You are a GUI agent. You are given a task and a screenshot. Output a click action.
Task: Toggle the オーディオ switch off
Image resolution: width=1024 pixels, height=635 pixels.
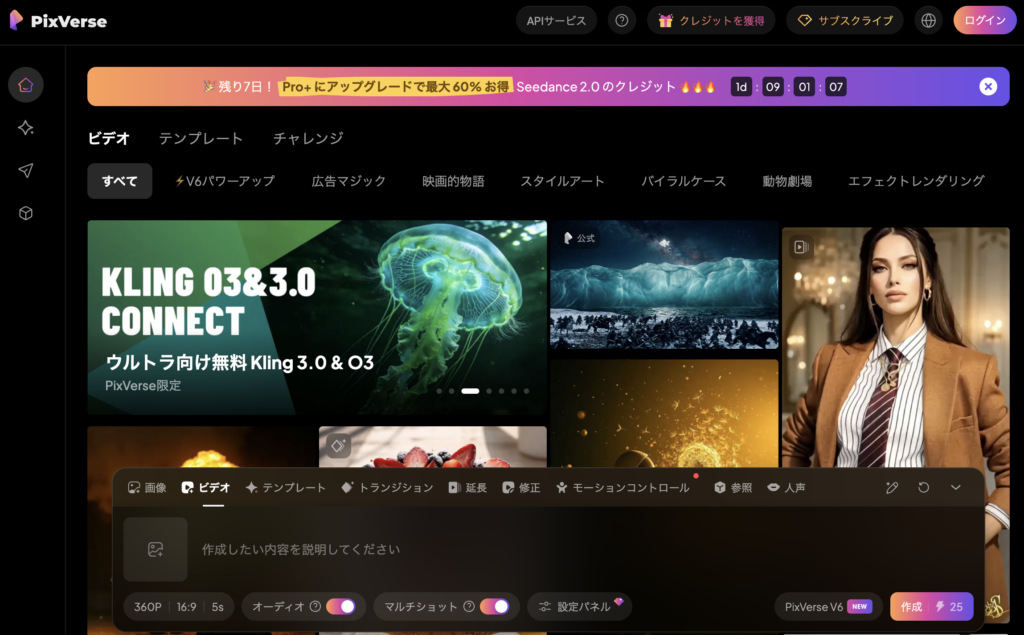340,606
